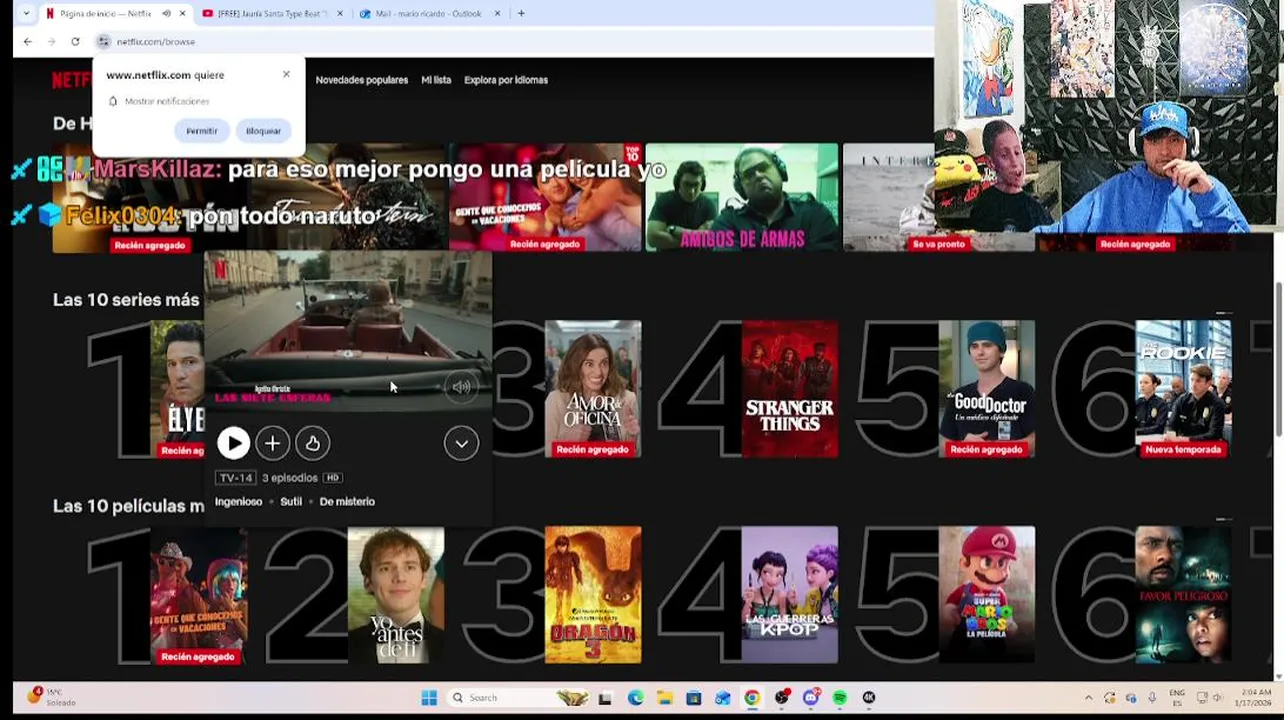
Task: Open Microsoft Store from taskbar
Action: pyautogui.click(x=693, y=698)
